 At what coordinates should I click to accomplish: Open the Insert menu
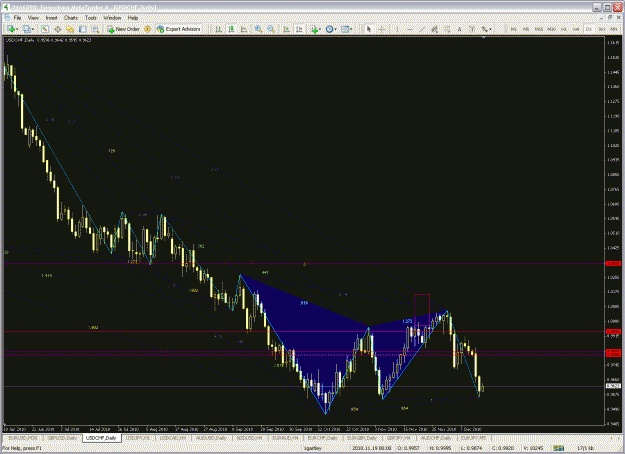tap(51, 18)
